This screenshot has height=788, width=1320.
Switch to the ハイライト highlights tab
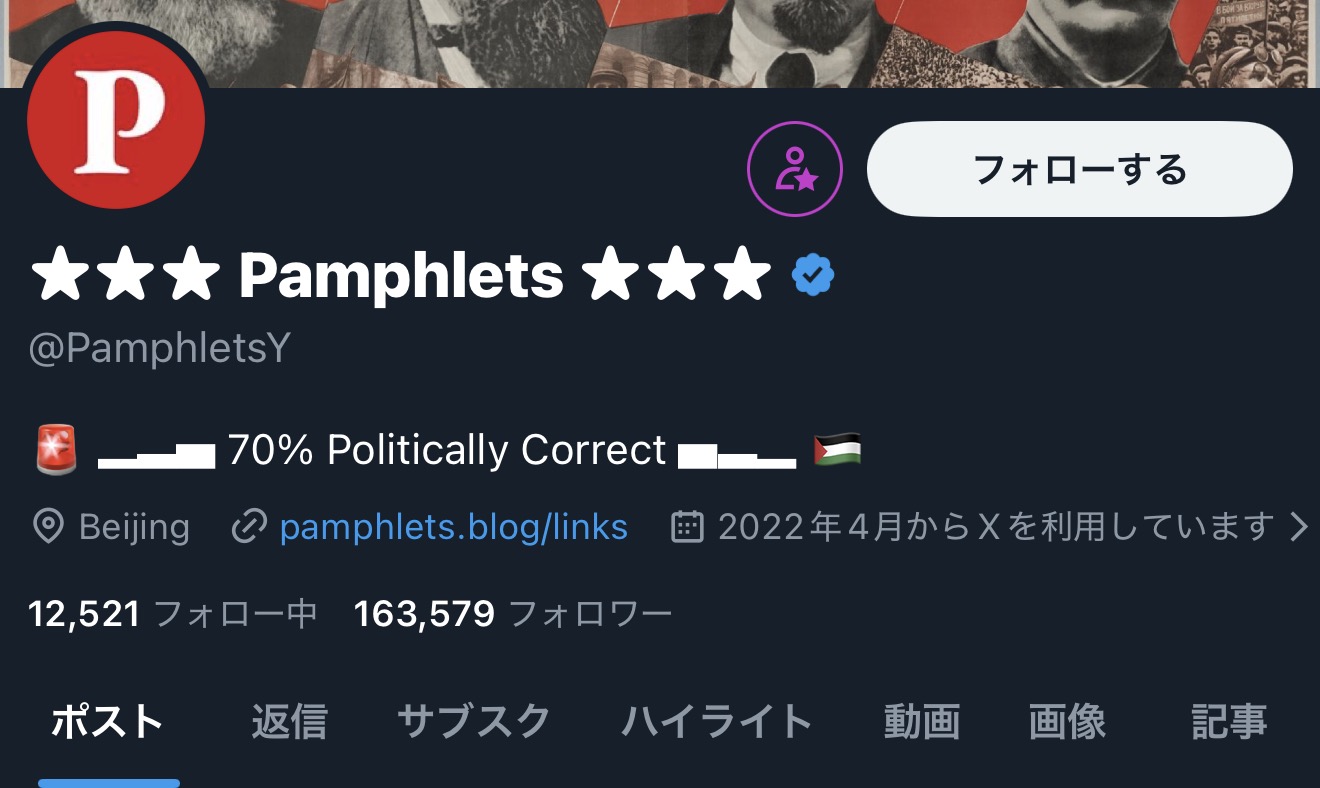point(717,721)
